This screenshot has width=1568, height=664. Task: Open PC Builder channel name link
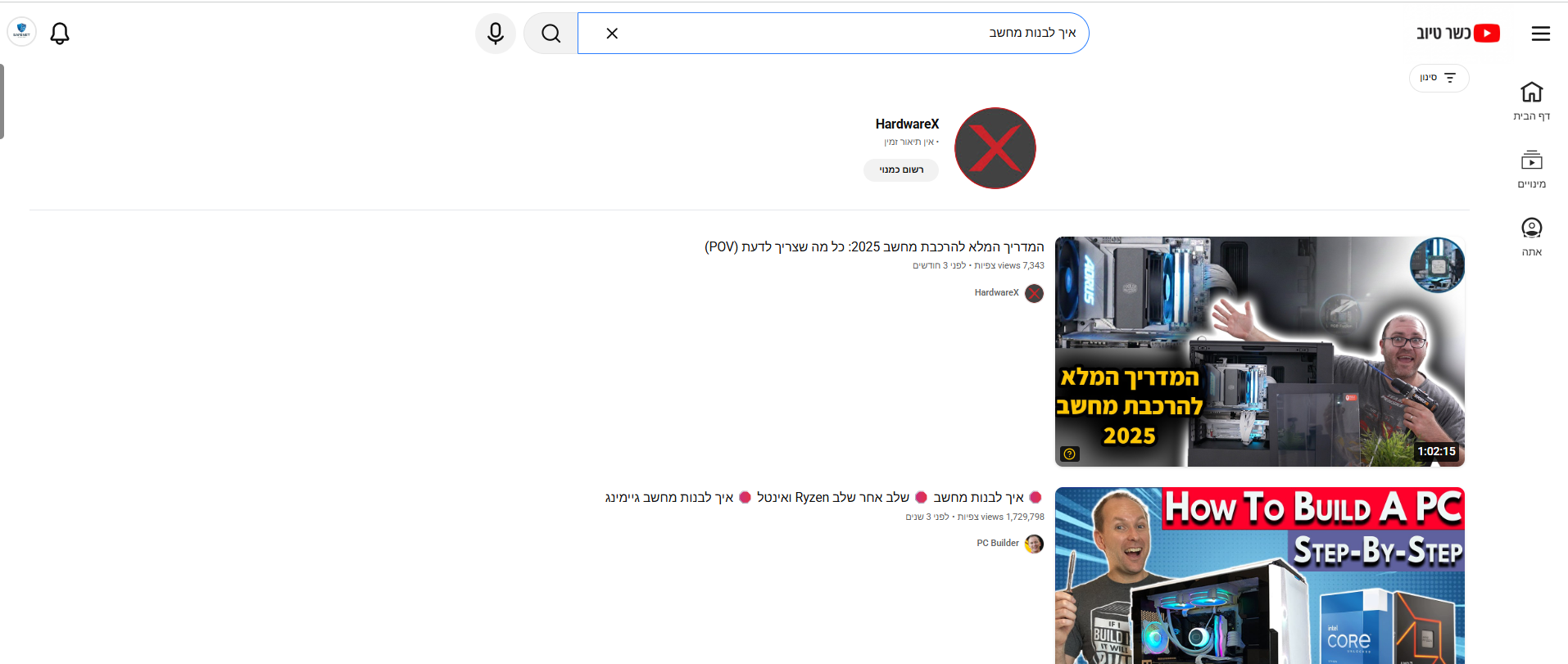tap(998, 543)
